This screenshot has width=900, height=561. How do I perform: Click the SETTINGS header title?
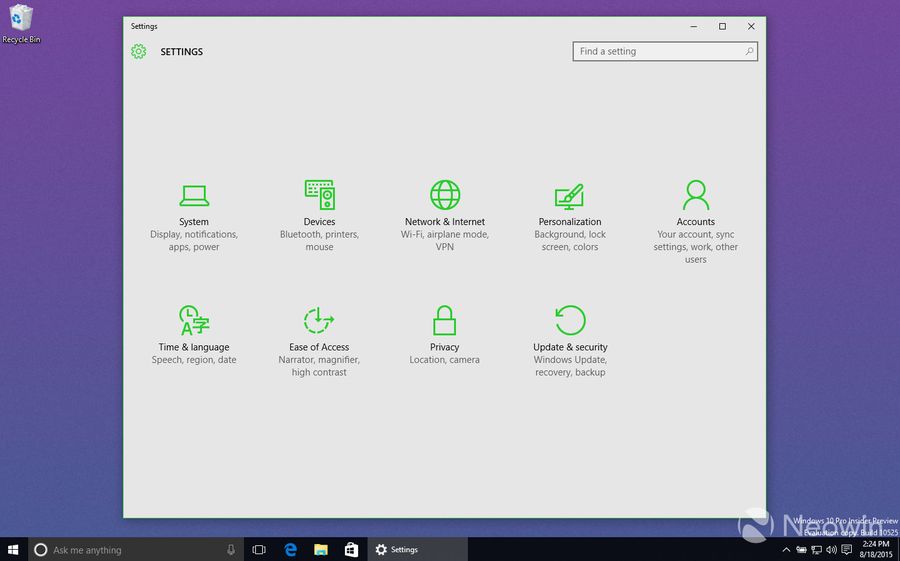click(181, 52)
